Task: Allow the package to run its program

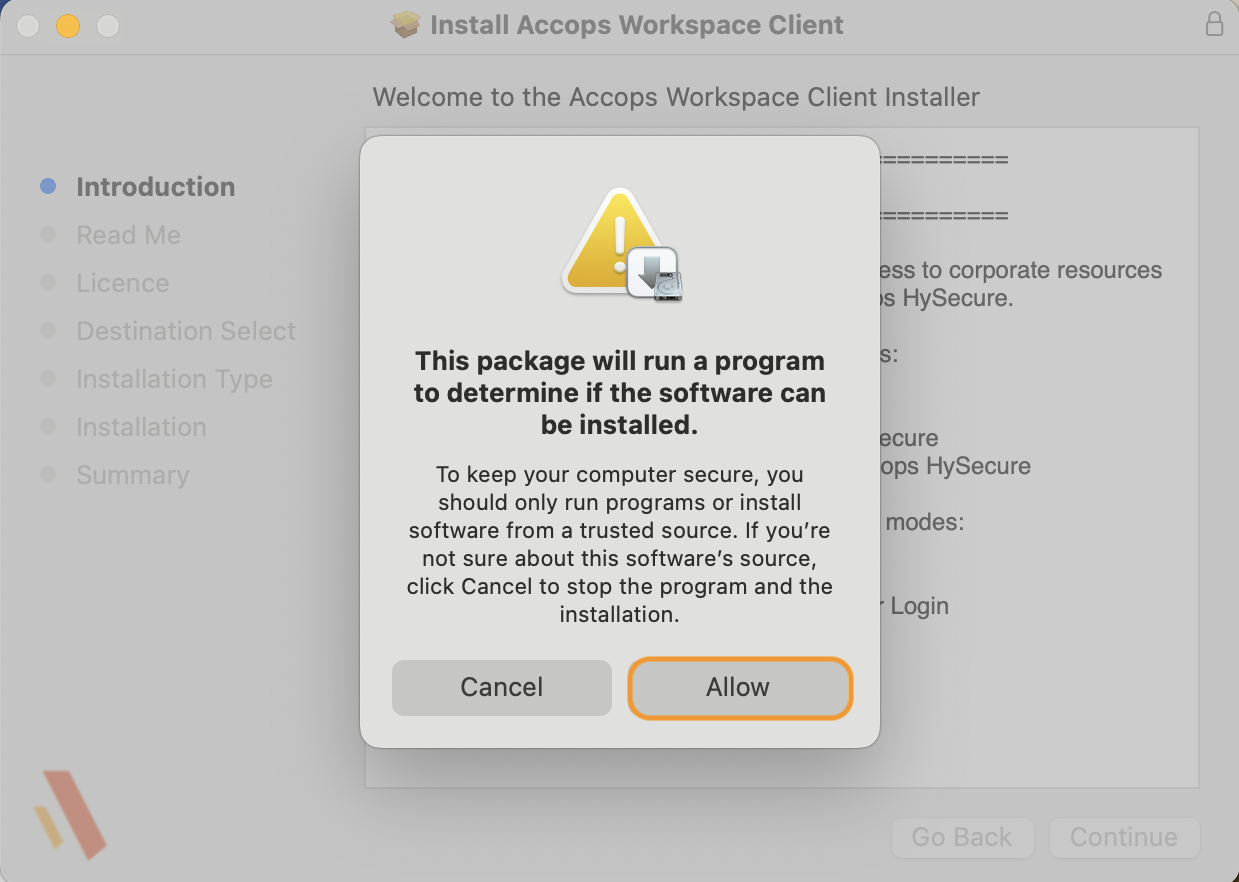Action: click(739, 688)
